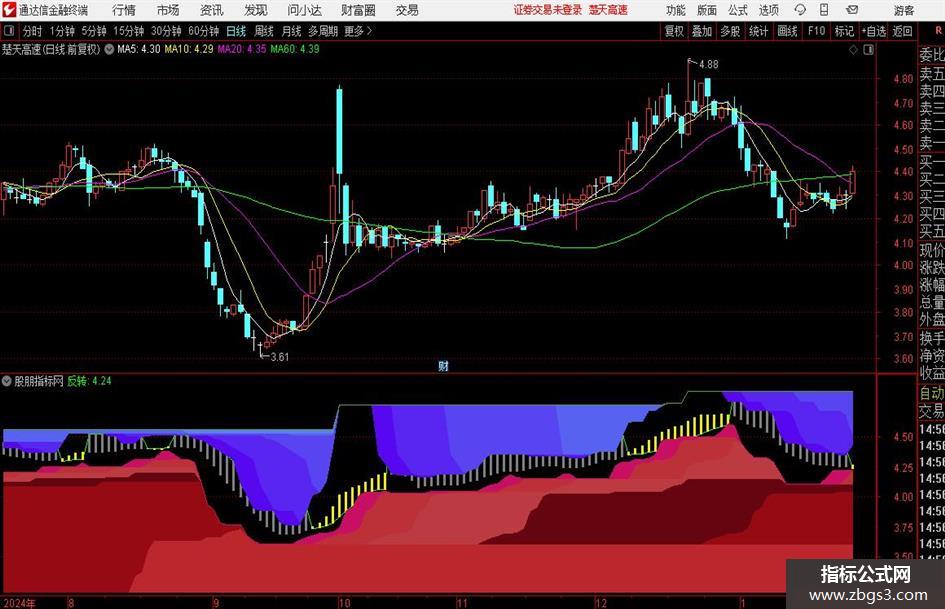Expand the main chart indicator dropdown arrow

(109, 49)
